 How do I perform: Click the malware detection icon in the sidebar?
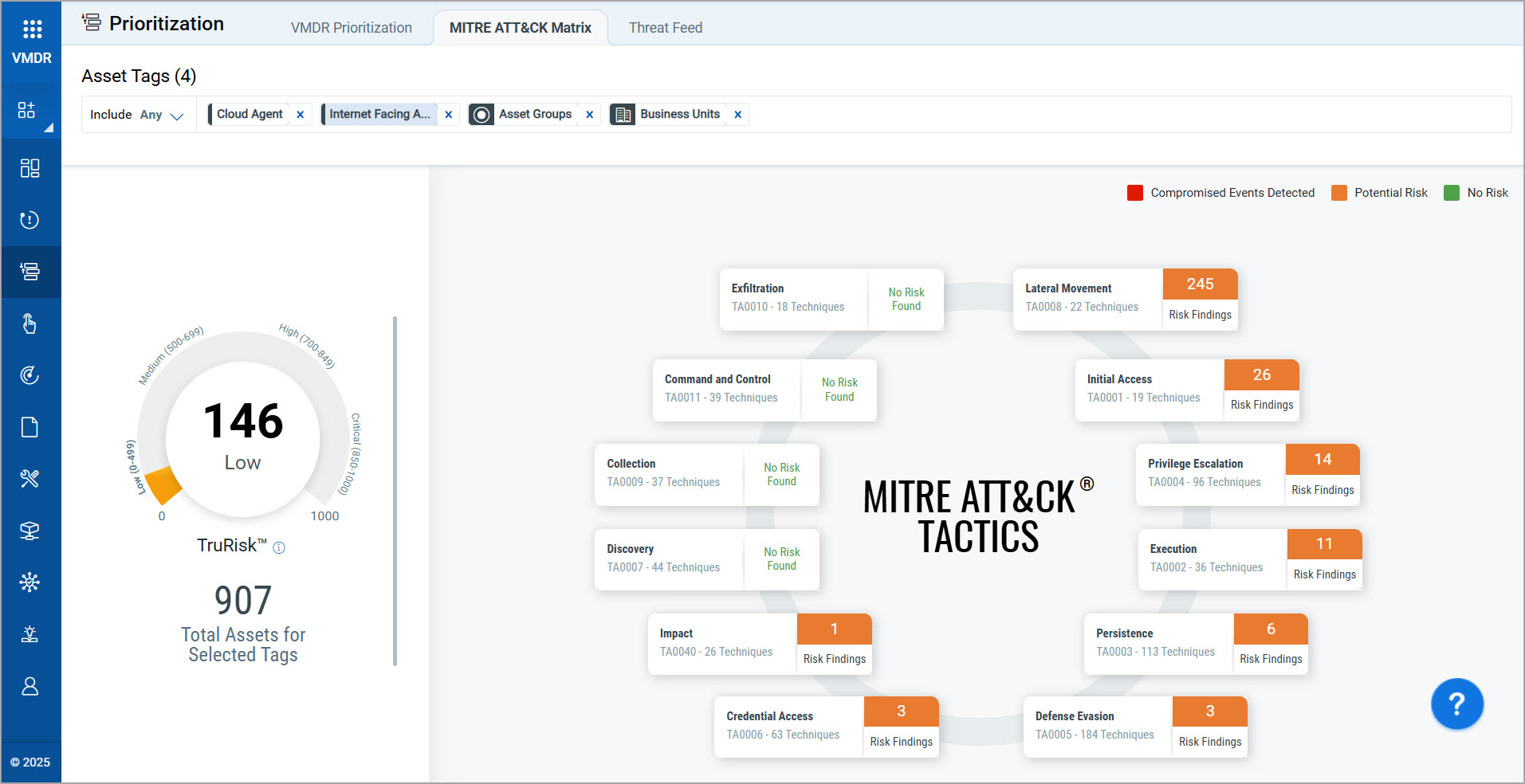tap(30, 582)
